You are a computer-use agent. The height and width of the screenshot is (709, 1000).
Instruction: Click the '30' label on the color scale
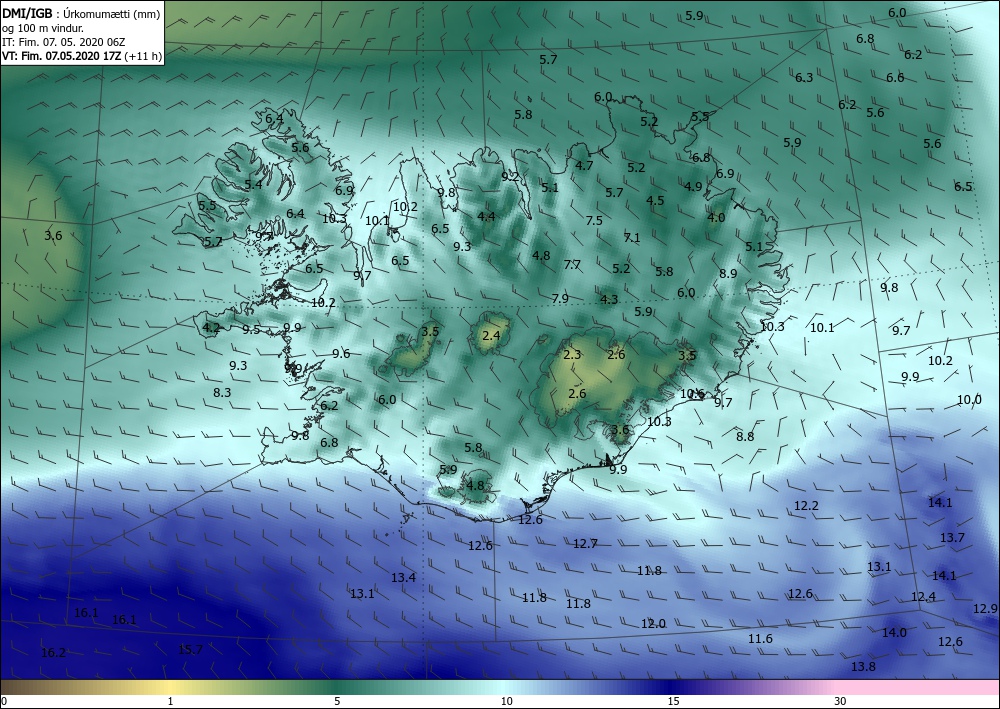pos(840,701)
